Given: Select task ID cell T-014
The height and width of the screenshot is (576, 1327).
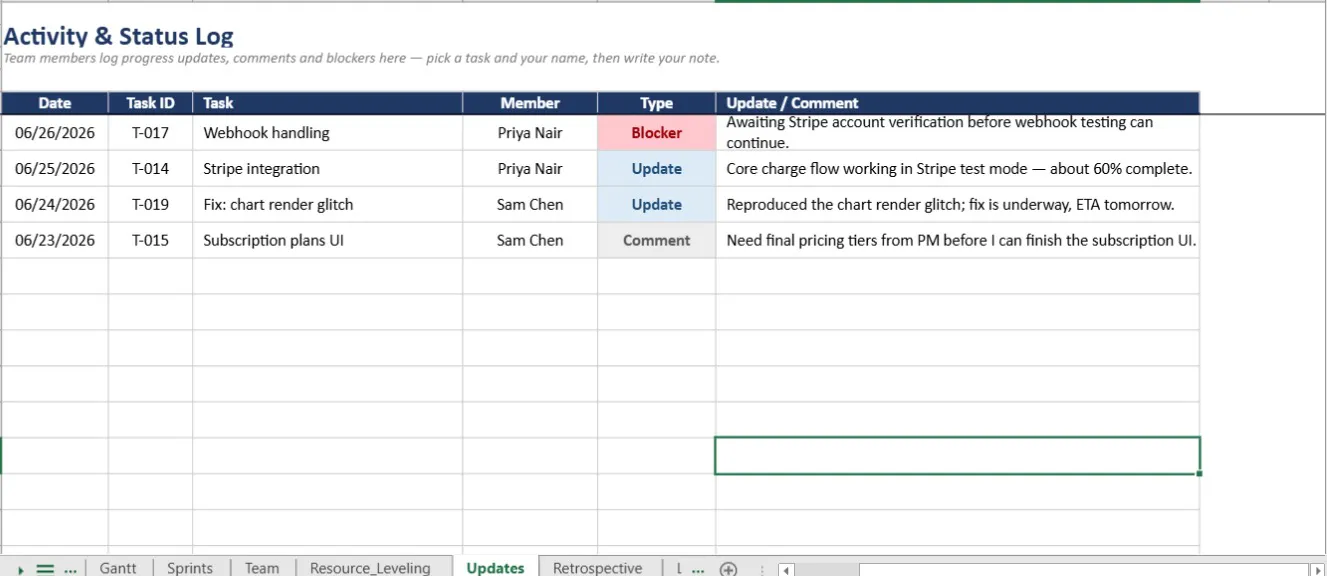Looking at the screenshot, I should point(150,169).
